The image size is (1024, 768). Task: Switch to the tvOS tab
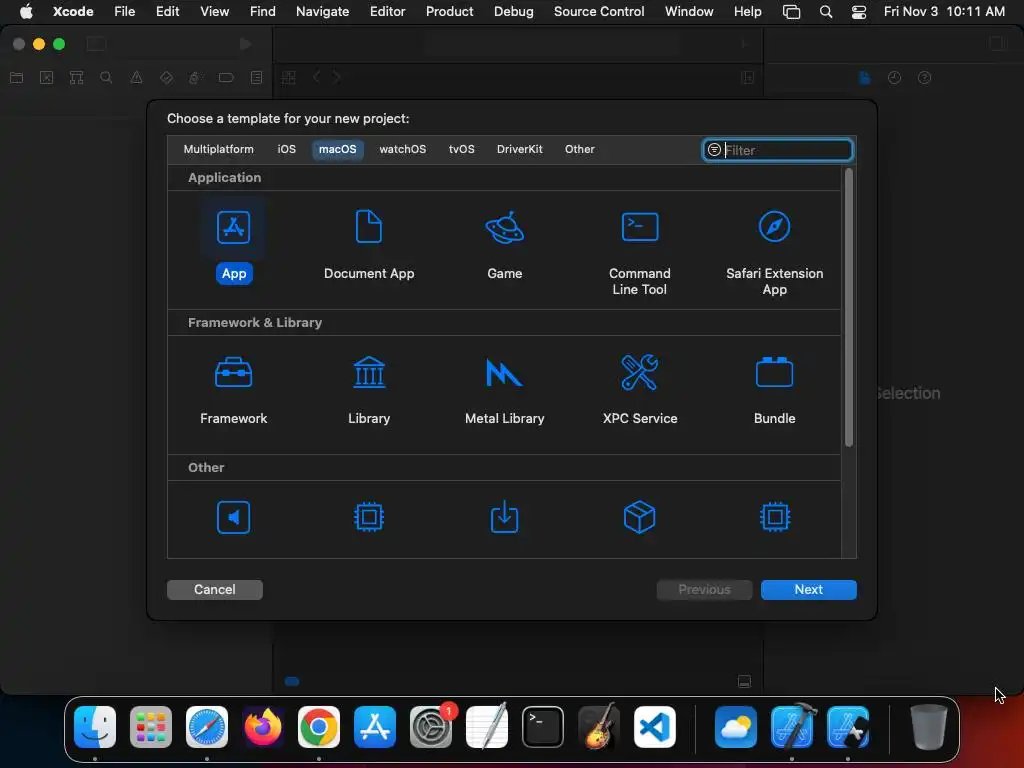coord(461,149)
